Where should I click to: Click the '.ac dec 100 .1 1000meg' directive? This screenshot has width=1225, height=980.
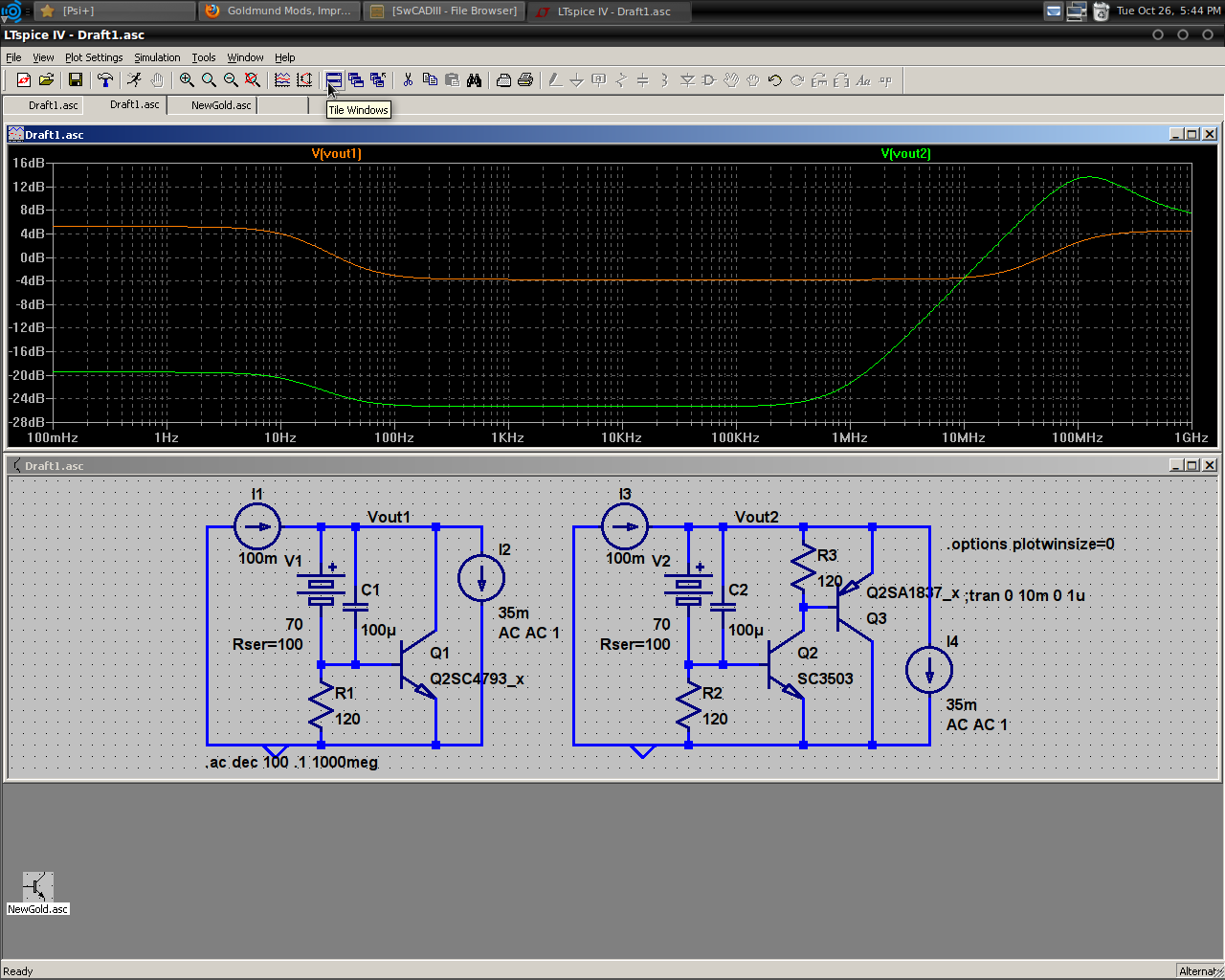pos(292,762)
